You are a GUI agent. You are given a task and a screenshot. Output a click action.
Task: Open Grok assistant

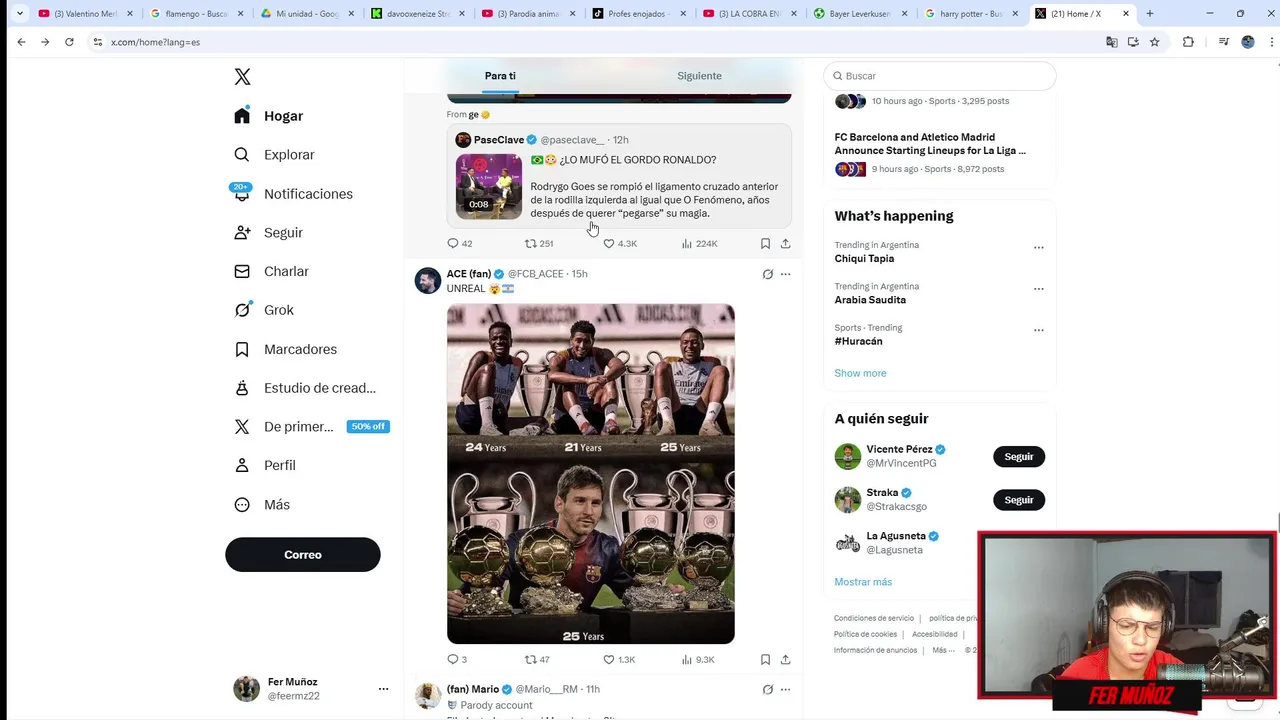pos(264,310)
